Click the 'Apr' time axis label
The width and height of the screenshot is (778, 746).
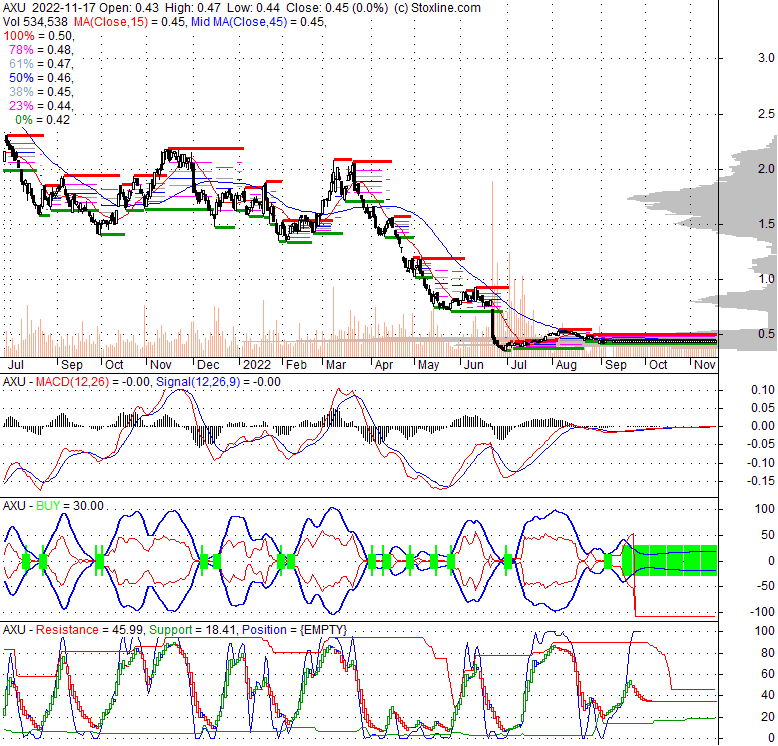pos(384,365)
